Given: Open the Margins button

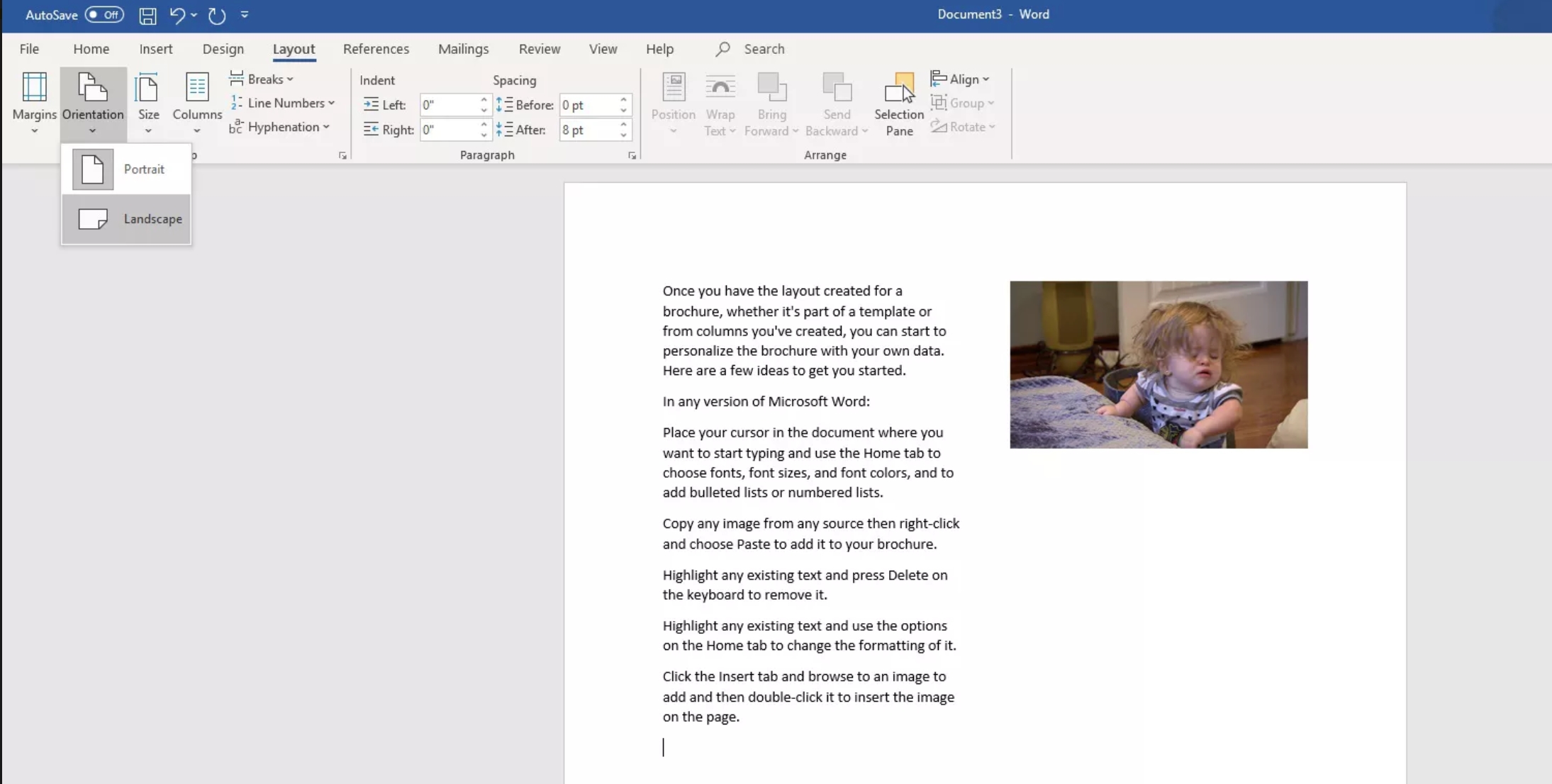Looking at the screenshot, I should pos(34,103).
